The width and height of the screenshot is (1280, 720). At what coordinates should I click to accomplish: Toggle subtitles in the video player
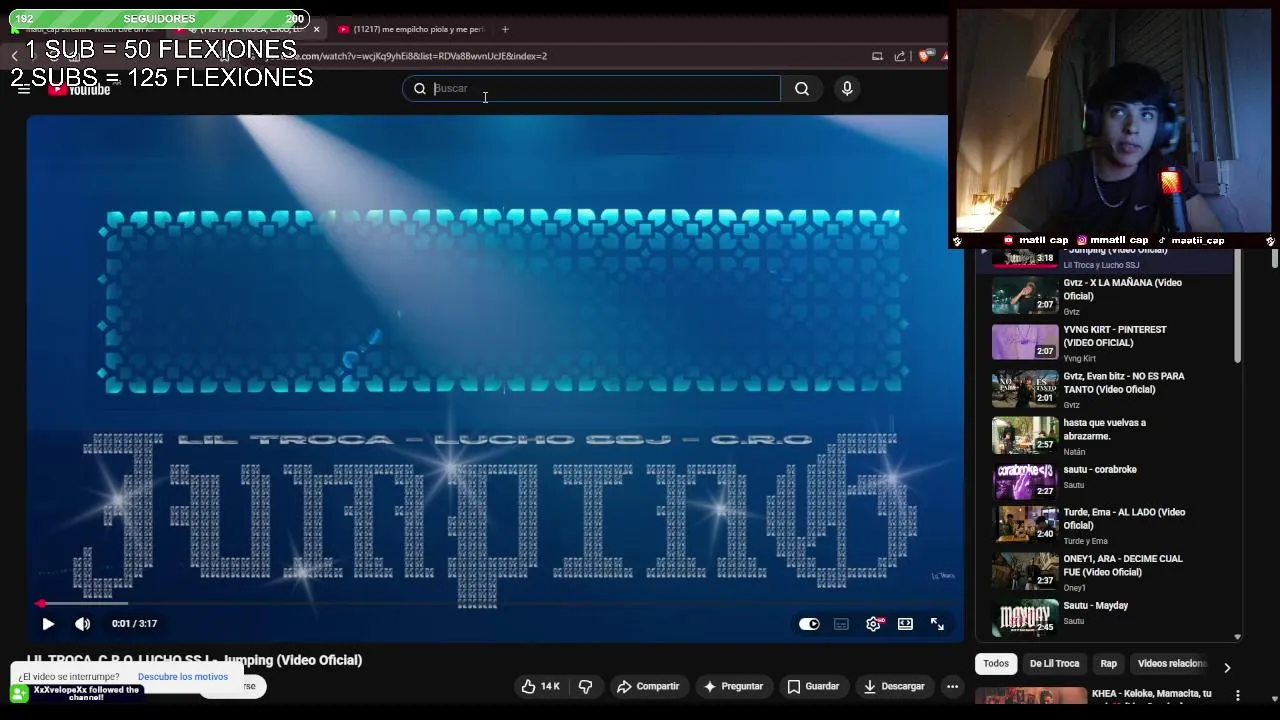coord(841,624)
